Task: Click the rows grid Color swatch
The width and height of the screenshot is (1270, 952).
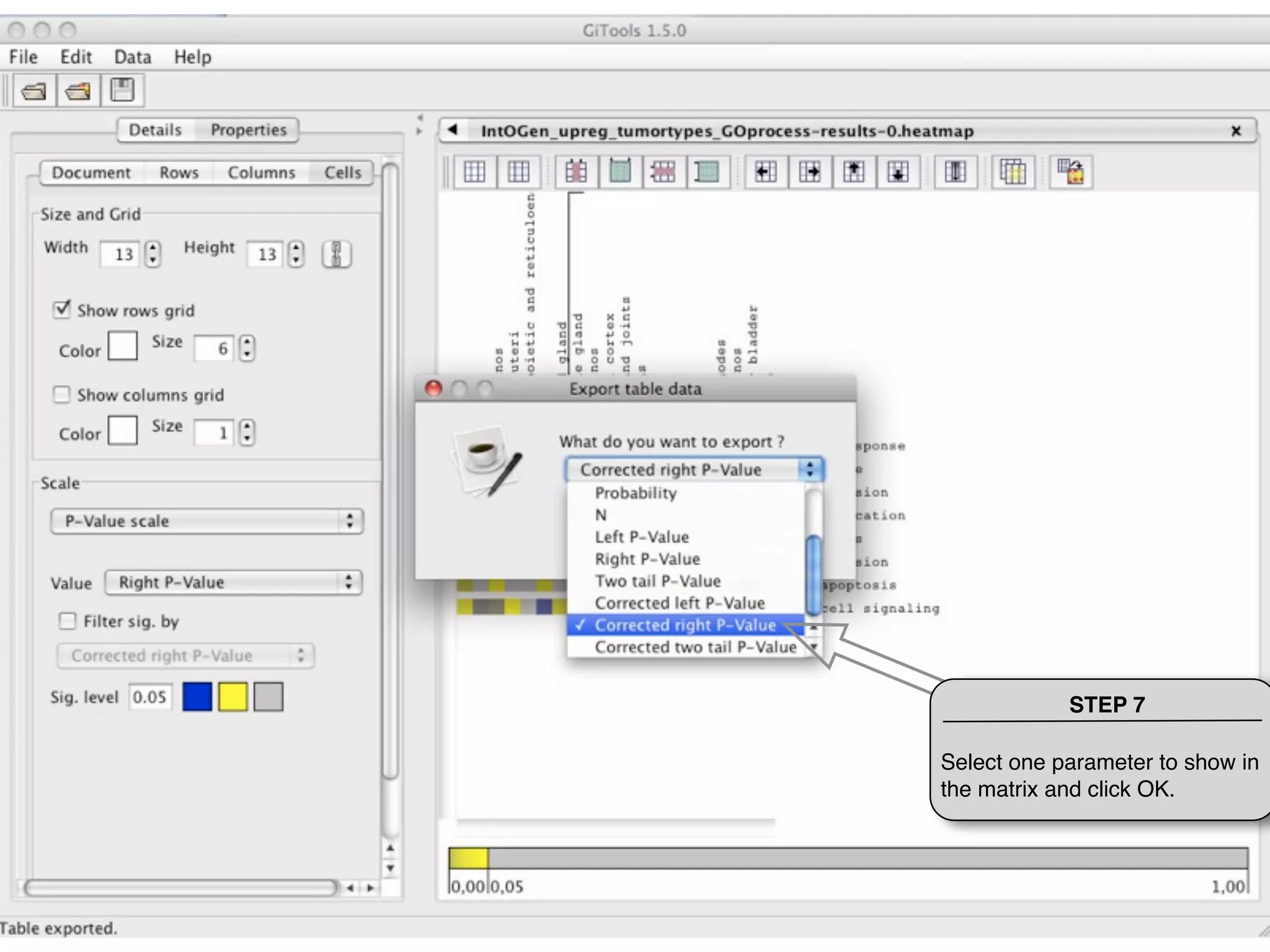Action: 123,346
